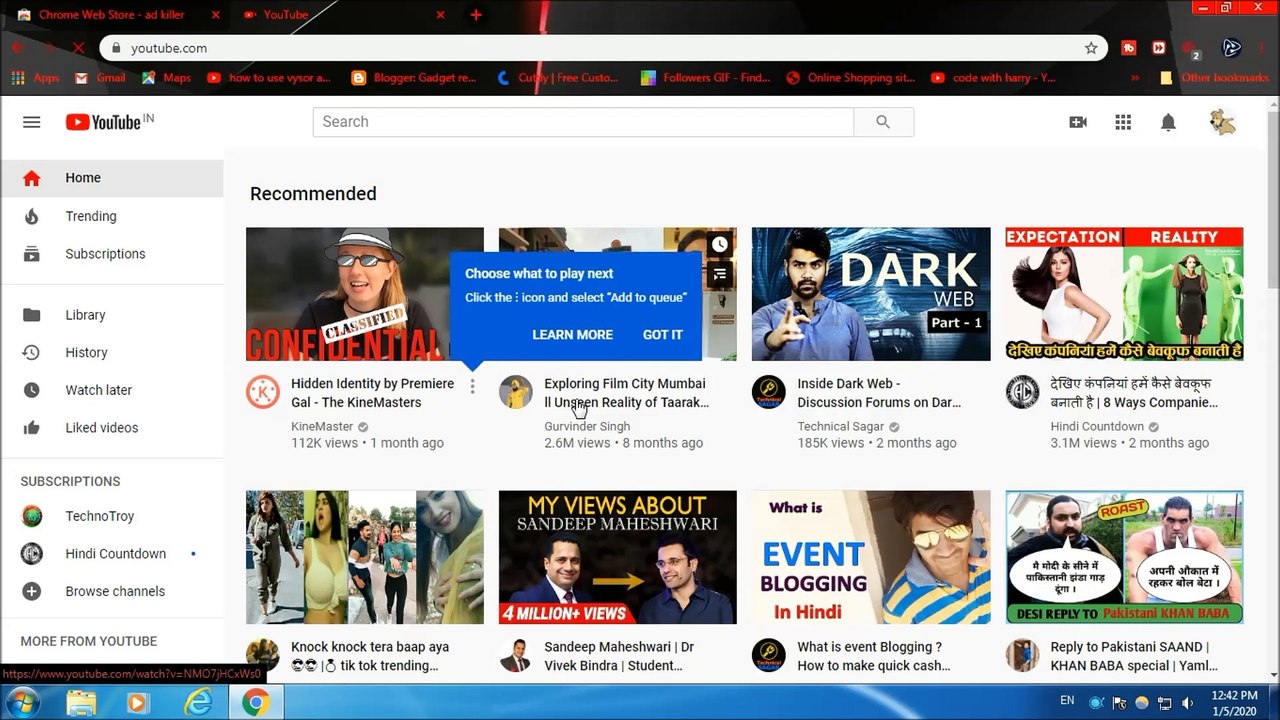Open TechnoTroy subscription channel
The width and height of the screenshot is (1280, 720).
[x=112, y=516]
